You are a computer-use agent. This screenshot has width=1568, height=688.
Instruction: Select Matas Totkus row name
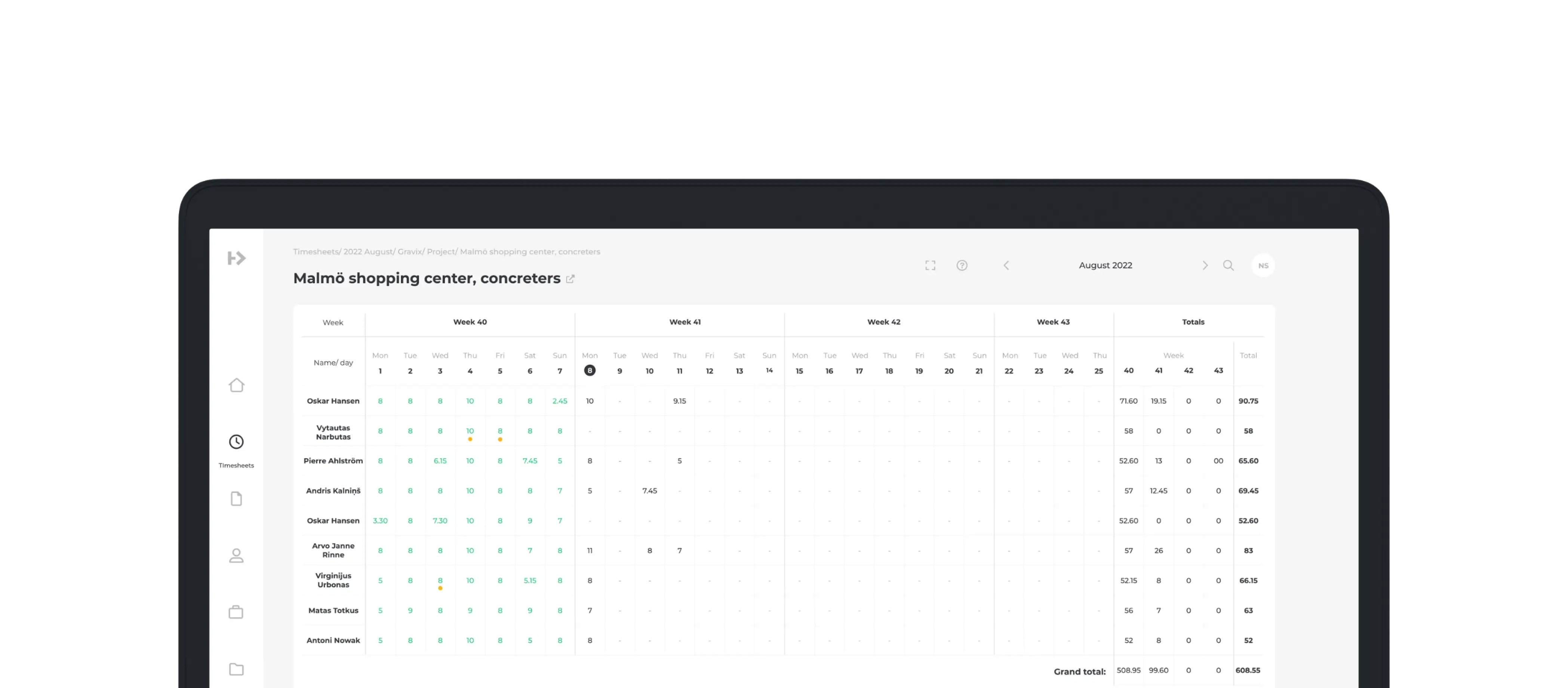pos(333,610)
